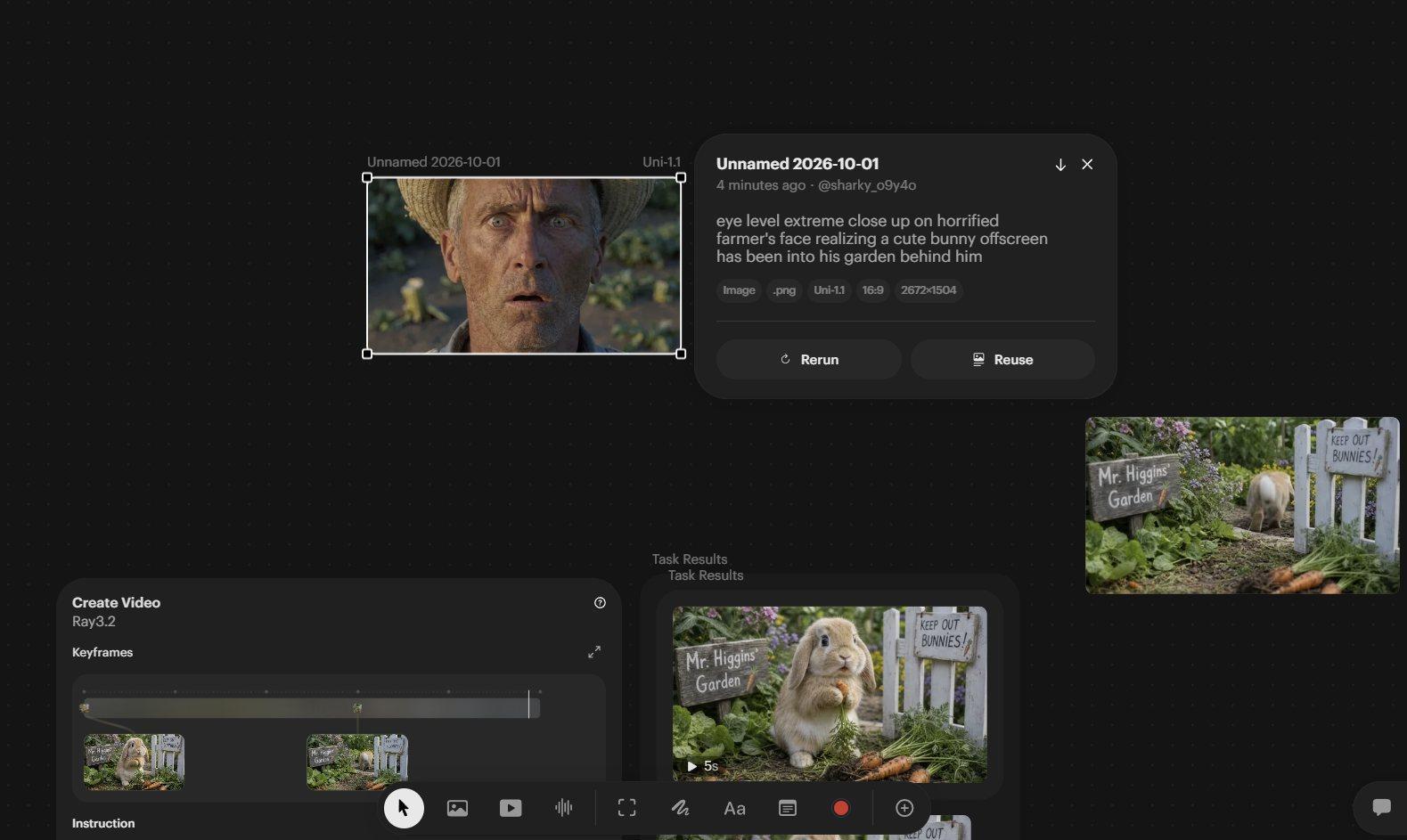Click the 16:9 aspect ratio chip
This screenshot has height=840, width=1407.
point(873,290)
